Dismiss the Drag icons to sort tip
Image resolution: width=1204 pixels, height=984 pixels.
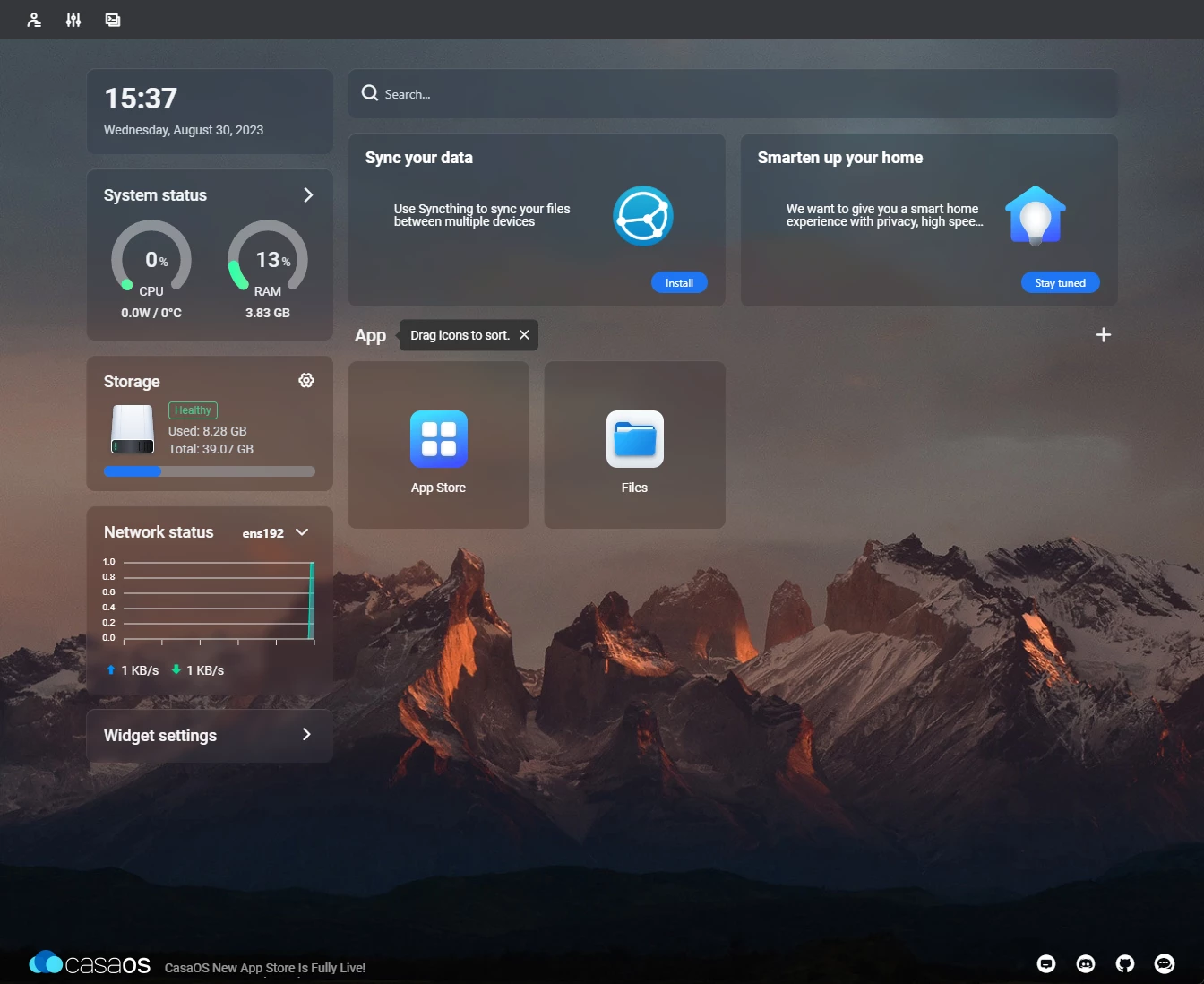tap(524, 335)
